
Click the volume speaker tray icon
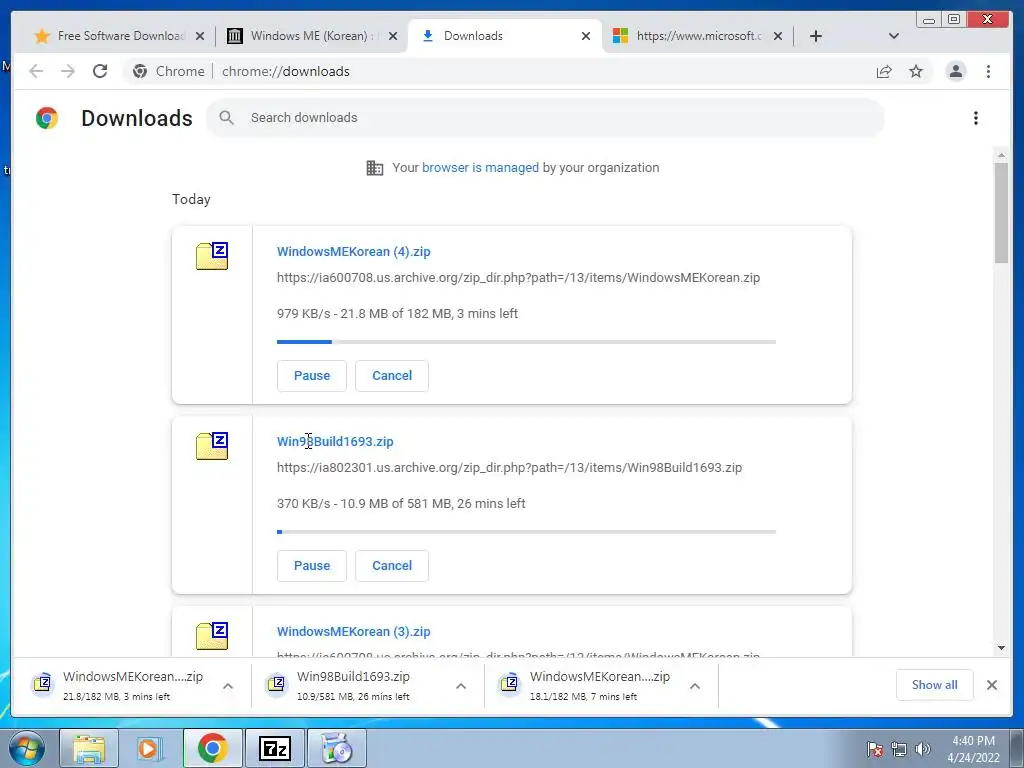click(923, 749)
